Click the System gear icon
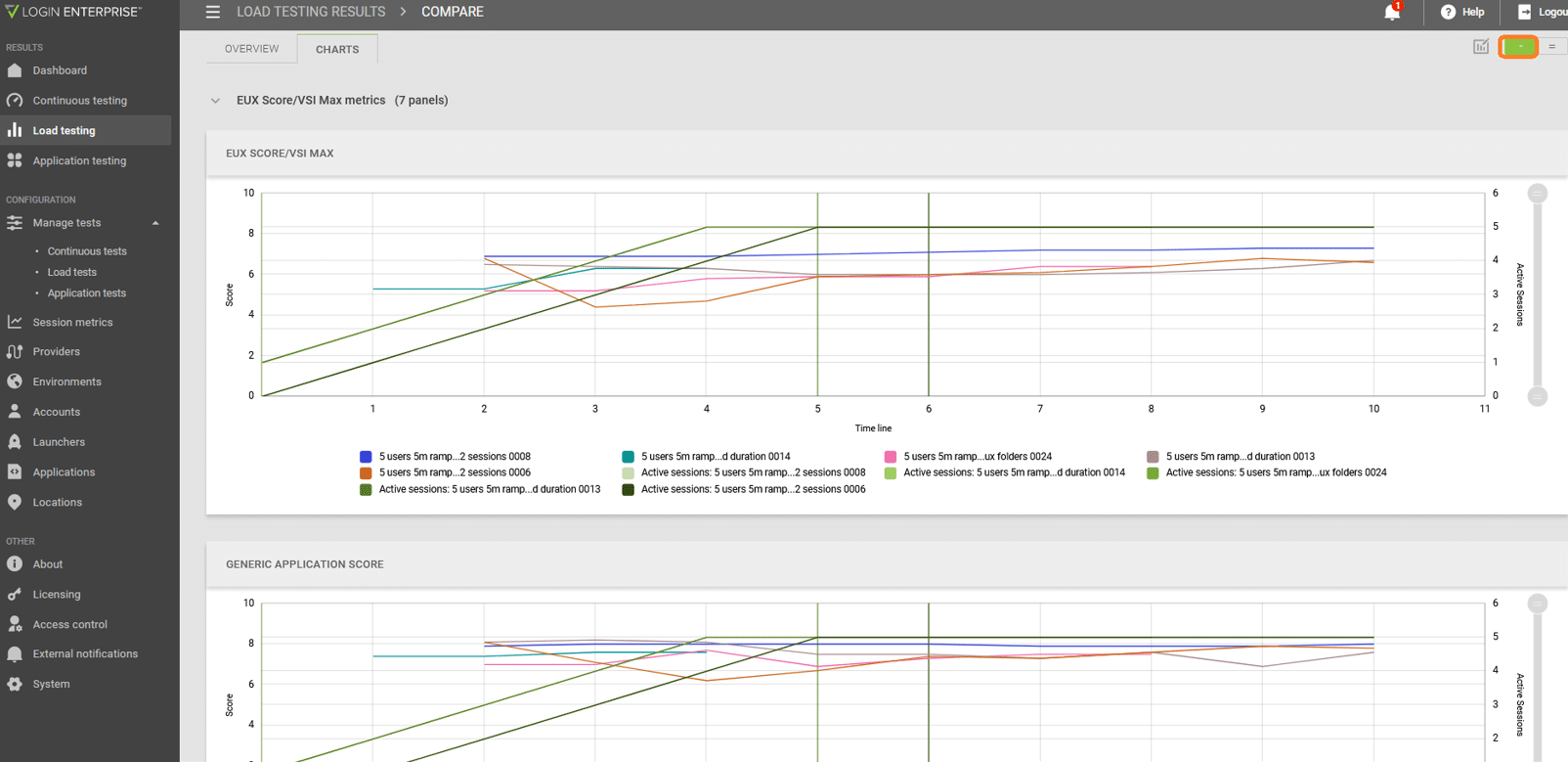Image resolution: width=1568 pixels, height=762 pixels. pos(15,684)
